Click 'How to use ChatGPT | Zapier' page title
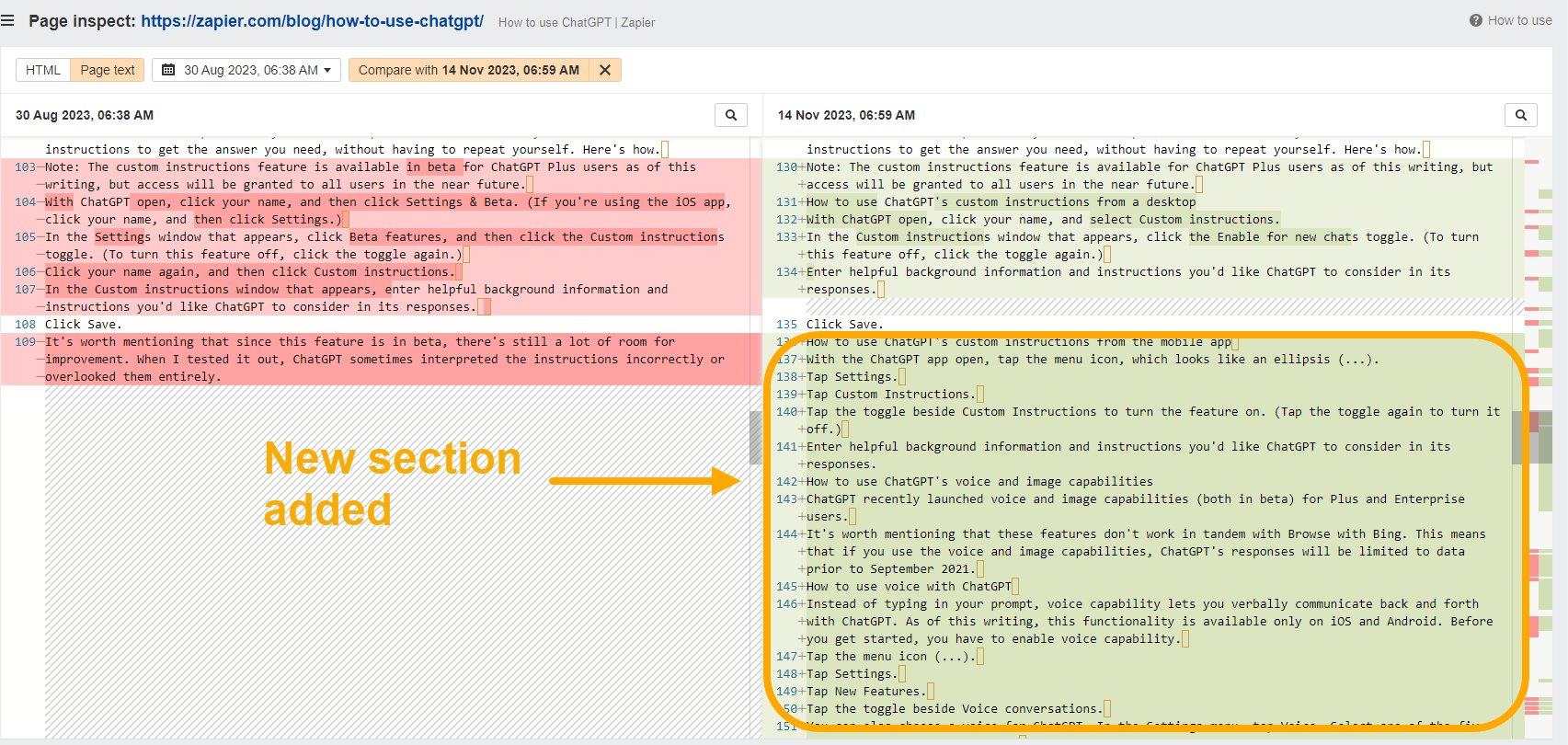This screenshot has width=1568, height=745. 577,22
